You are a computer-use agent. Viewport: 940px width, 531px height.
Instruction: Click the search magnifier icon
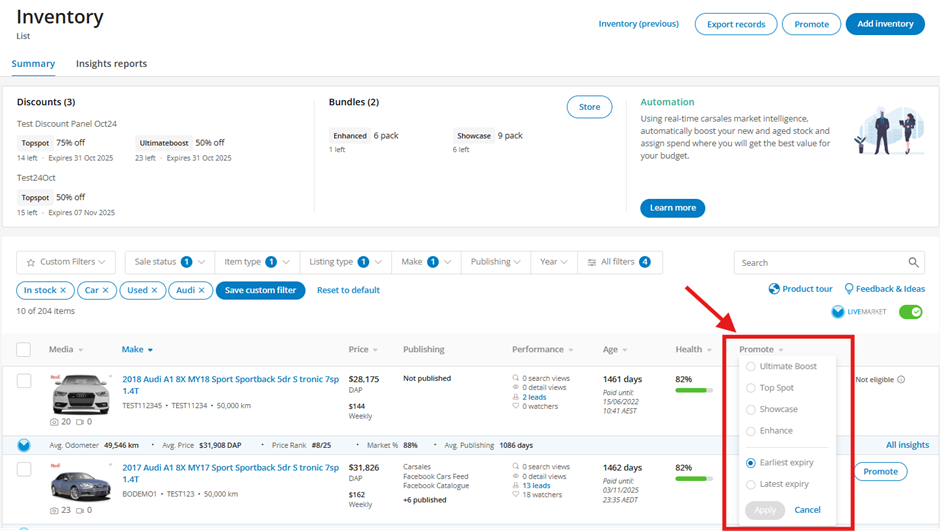point(914,263)
